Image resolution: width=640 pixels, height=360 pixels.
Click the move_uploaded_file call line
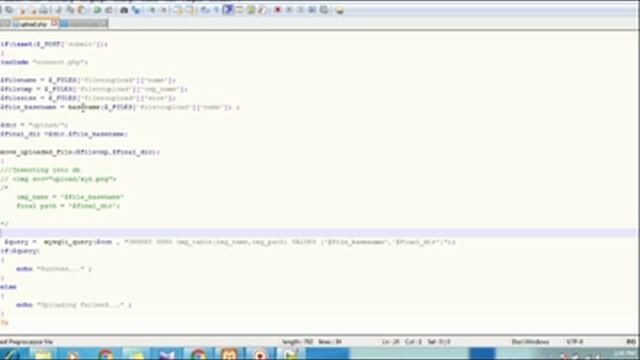(x=80, y=152)
